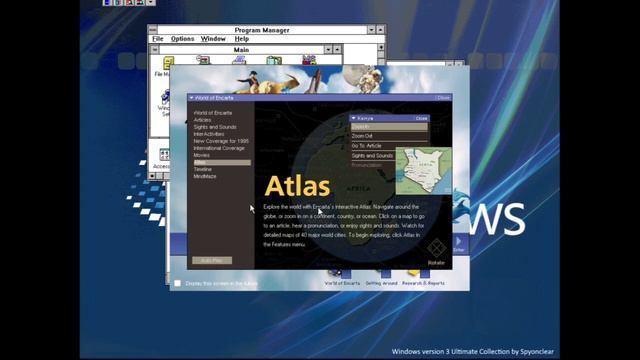The width and height of the screenshot is (640, 360).
Task: Click the Program Manager vertical scrollbar up arrow
Action: click(x=381, y=47)
